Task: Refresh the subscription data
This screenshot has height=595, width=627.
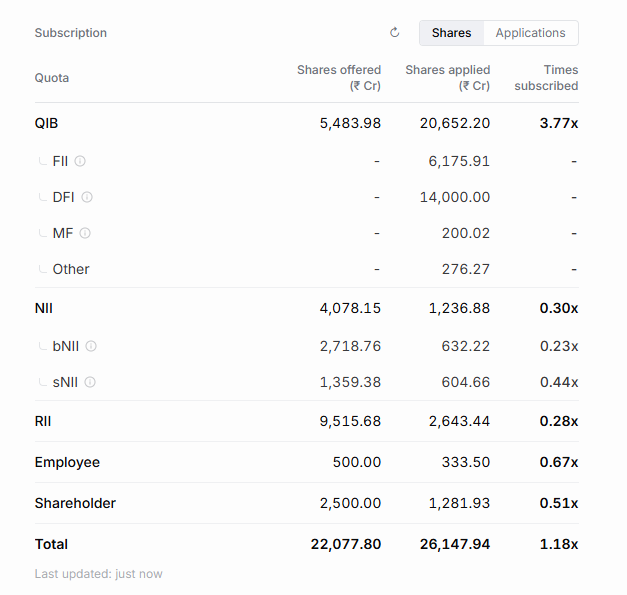Action: [x=395, y=32]
